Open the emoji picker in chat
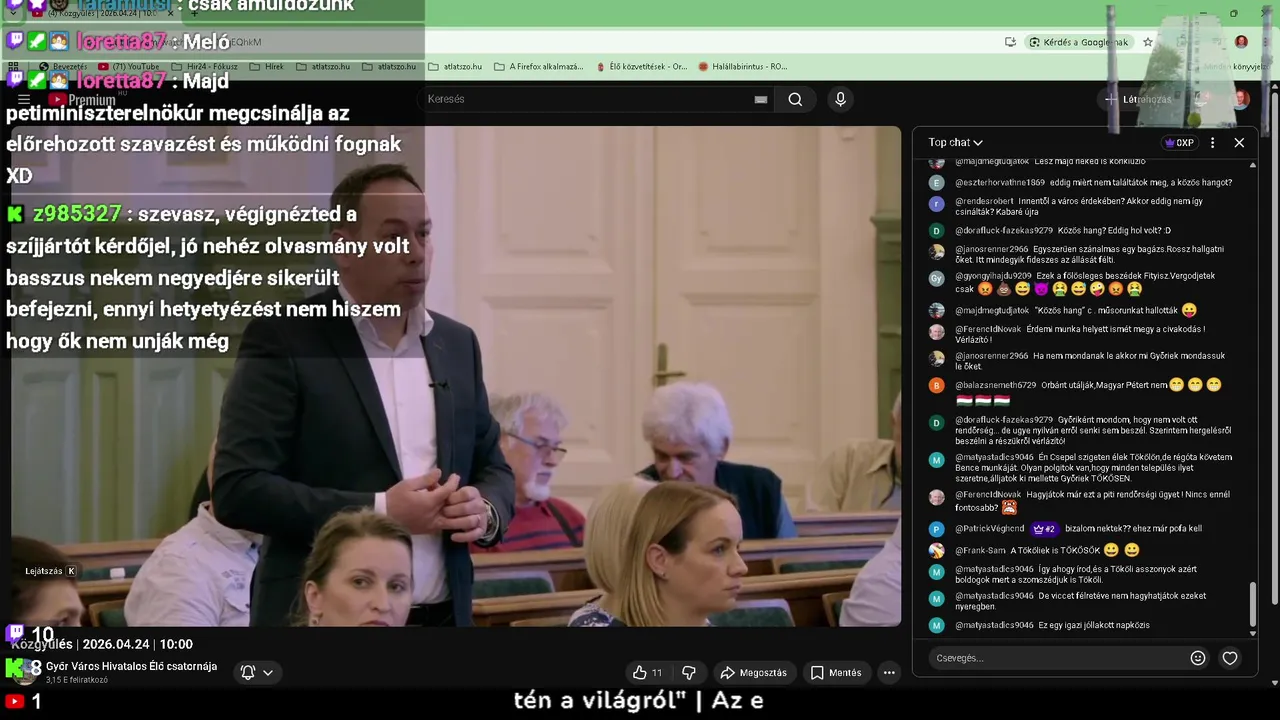Viewport: 1280px width, 720px height. click(1198, 658)
